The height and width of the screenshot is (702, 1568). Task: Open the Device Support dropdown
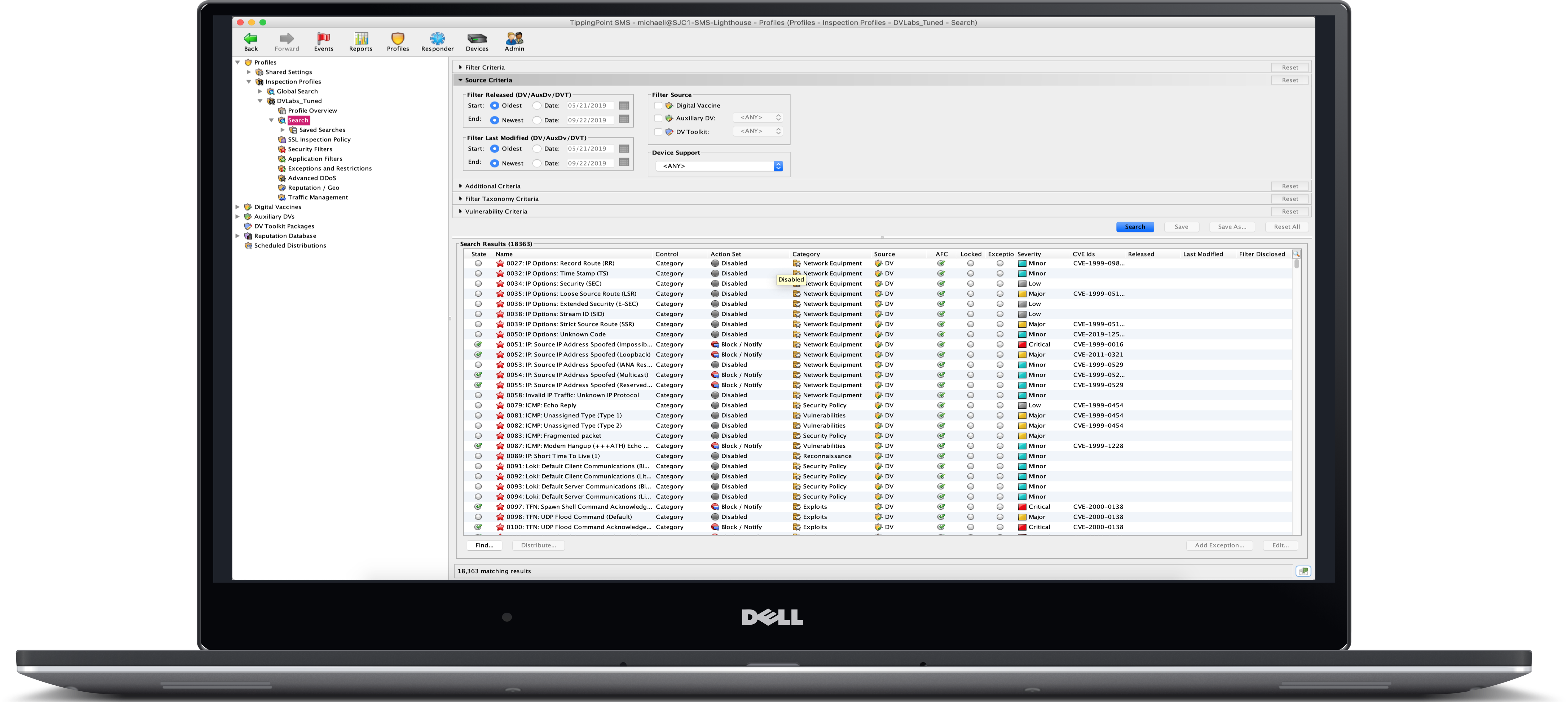[719, 166]
